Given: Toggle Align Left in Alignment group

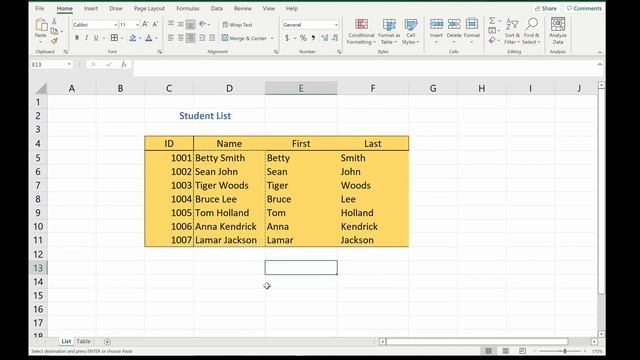Looking at the screenshot, I should point(171,38).
